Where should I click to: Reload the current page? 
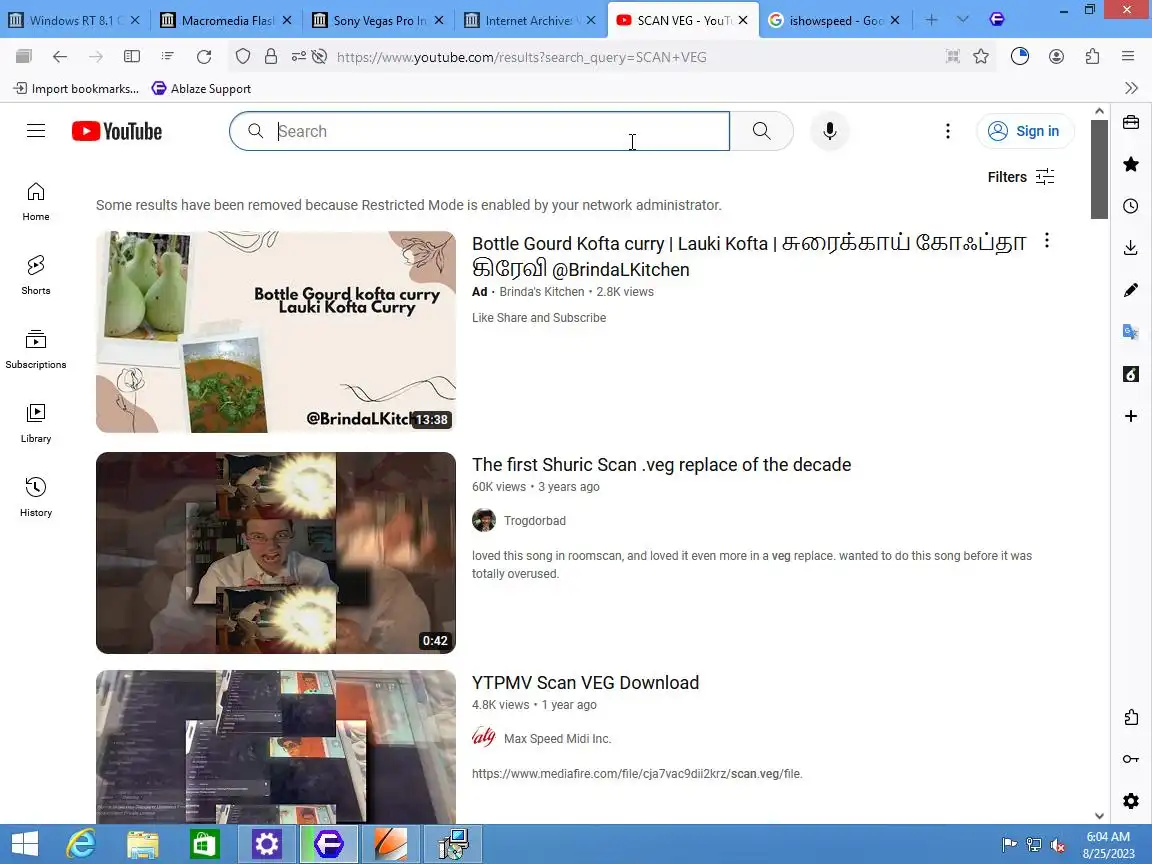coord(204,57)
